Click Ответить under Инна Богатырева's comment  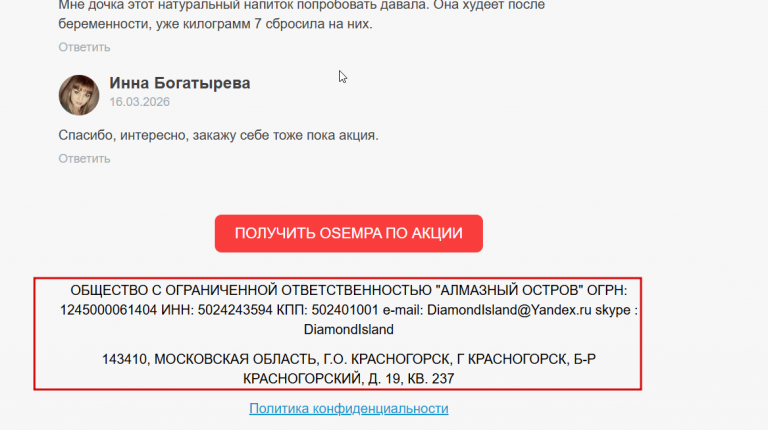(84, 159)
